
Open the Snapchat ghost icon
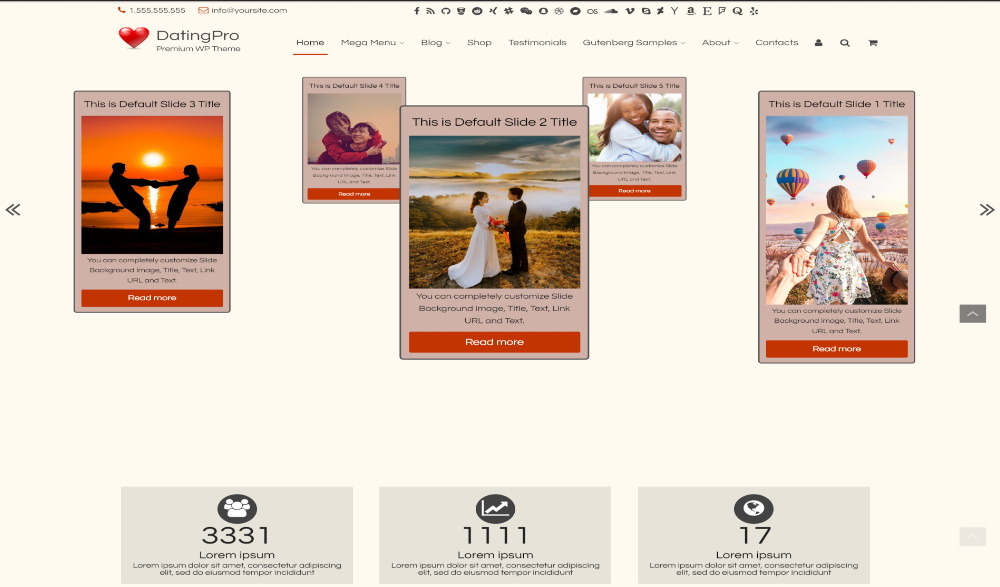[x=543, y=11]
